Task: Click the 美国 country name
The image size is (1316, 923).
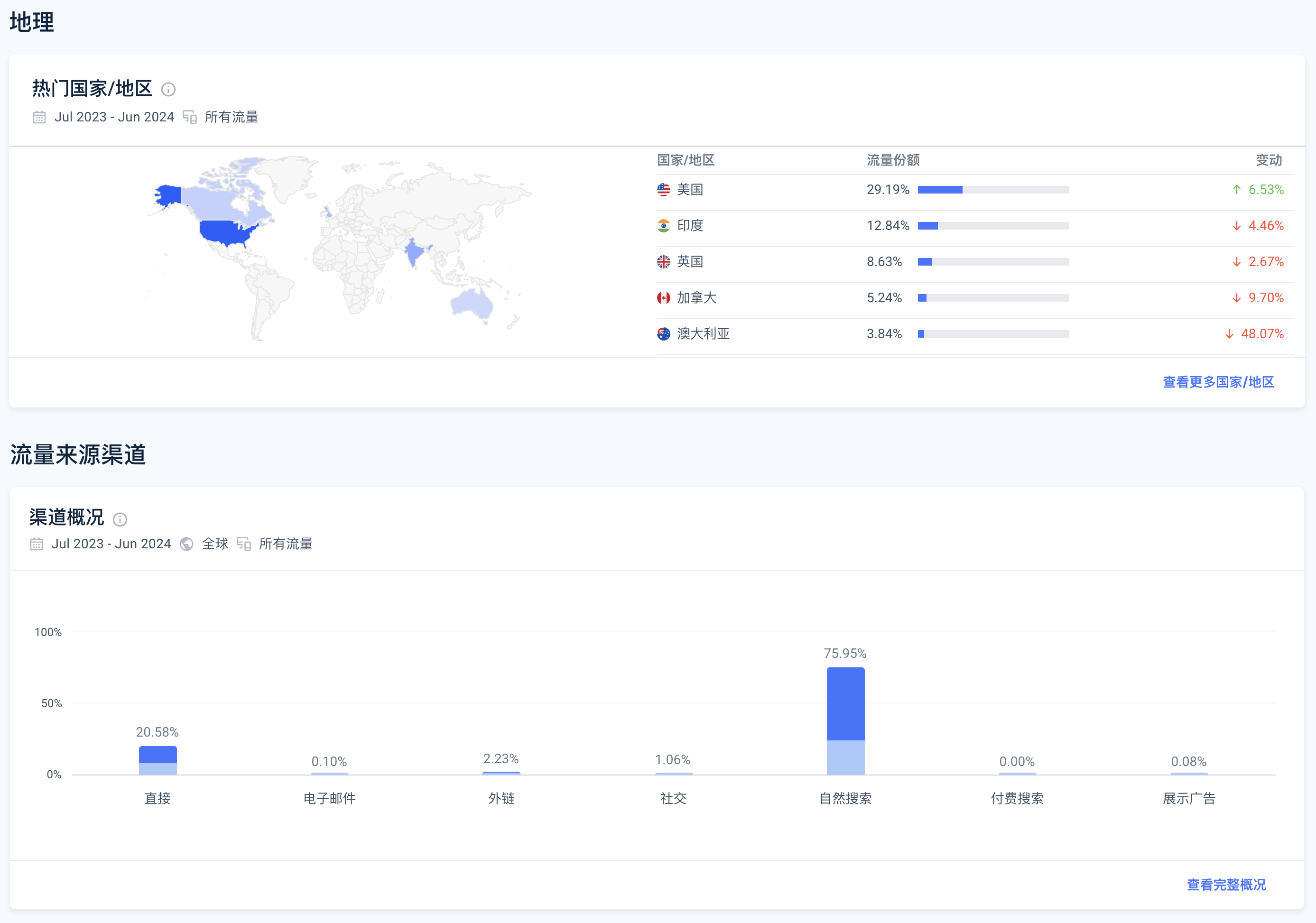Action: coord(689,190)
